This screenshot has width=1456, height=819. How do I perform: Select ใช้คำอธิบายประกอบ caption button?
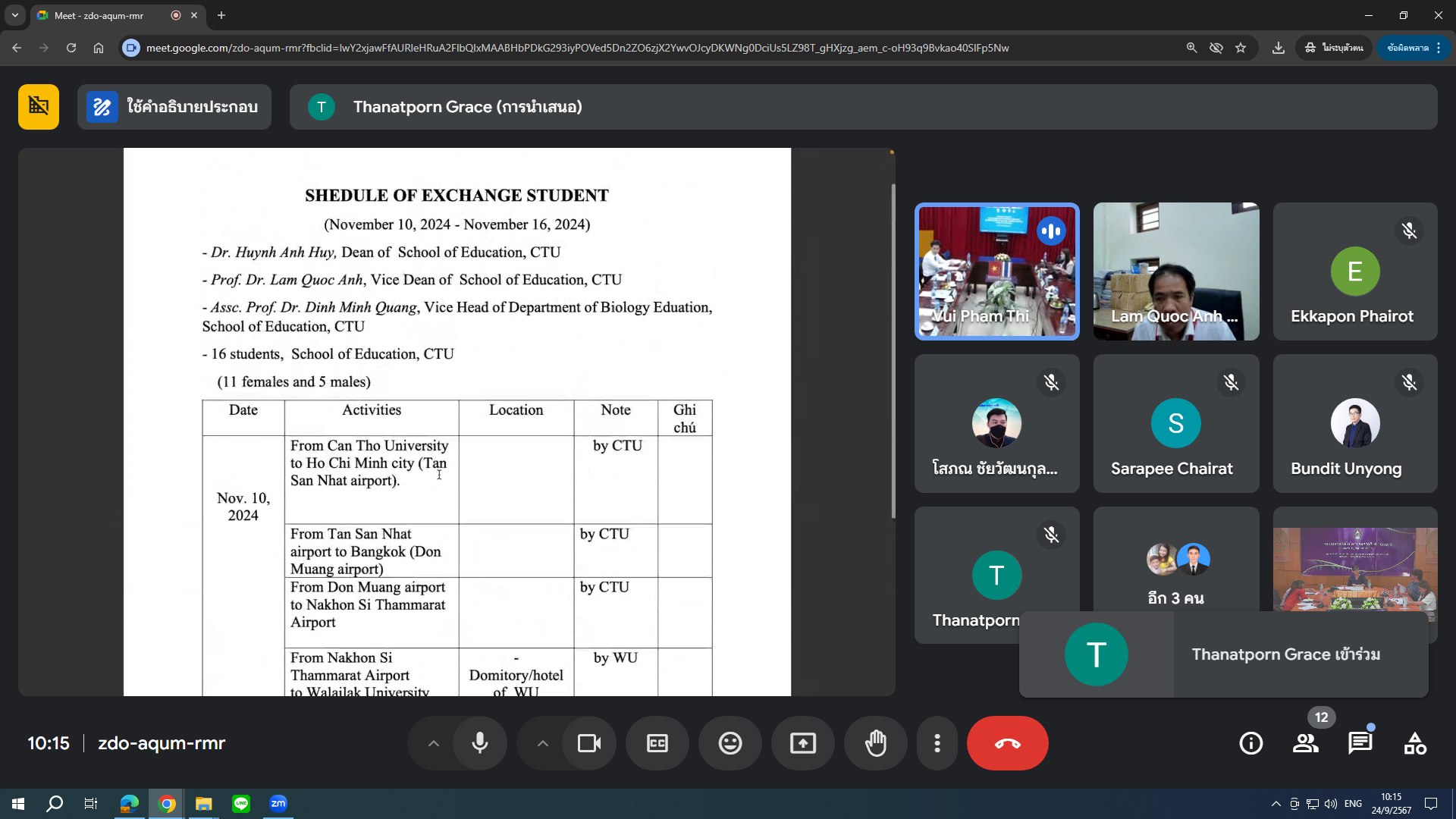click(x=174, y=107)
